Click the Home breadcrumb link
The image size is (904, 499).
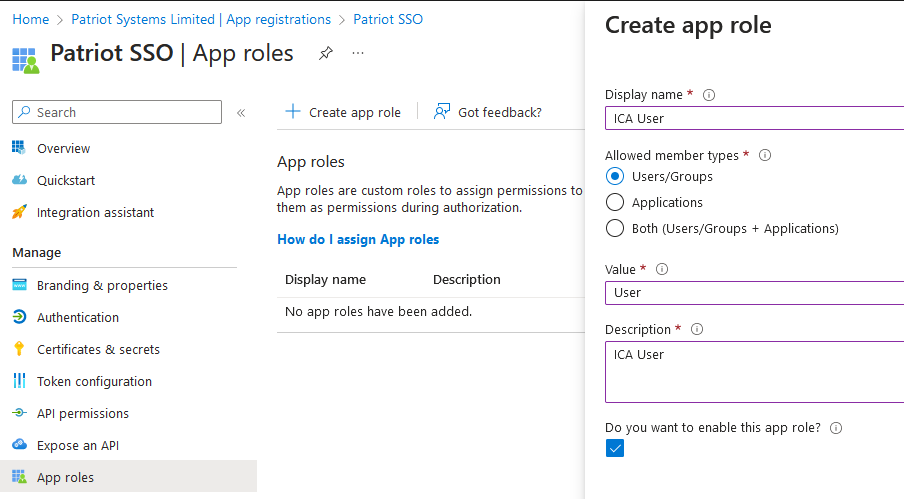31,19
